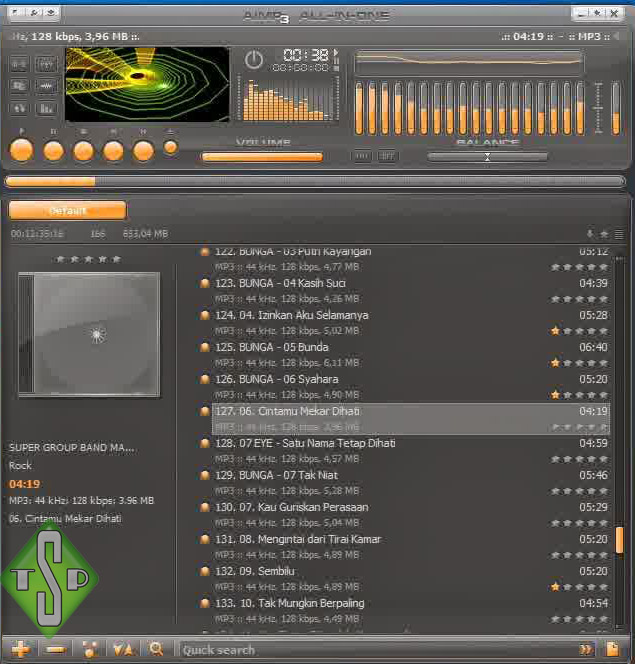Open the playlist misc menu beside the minus icon
Viewport: 635px width, 664px height.
(x=90, y=649)
